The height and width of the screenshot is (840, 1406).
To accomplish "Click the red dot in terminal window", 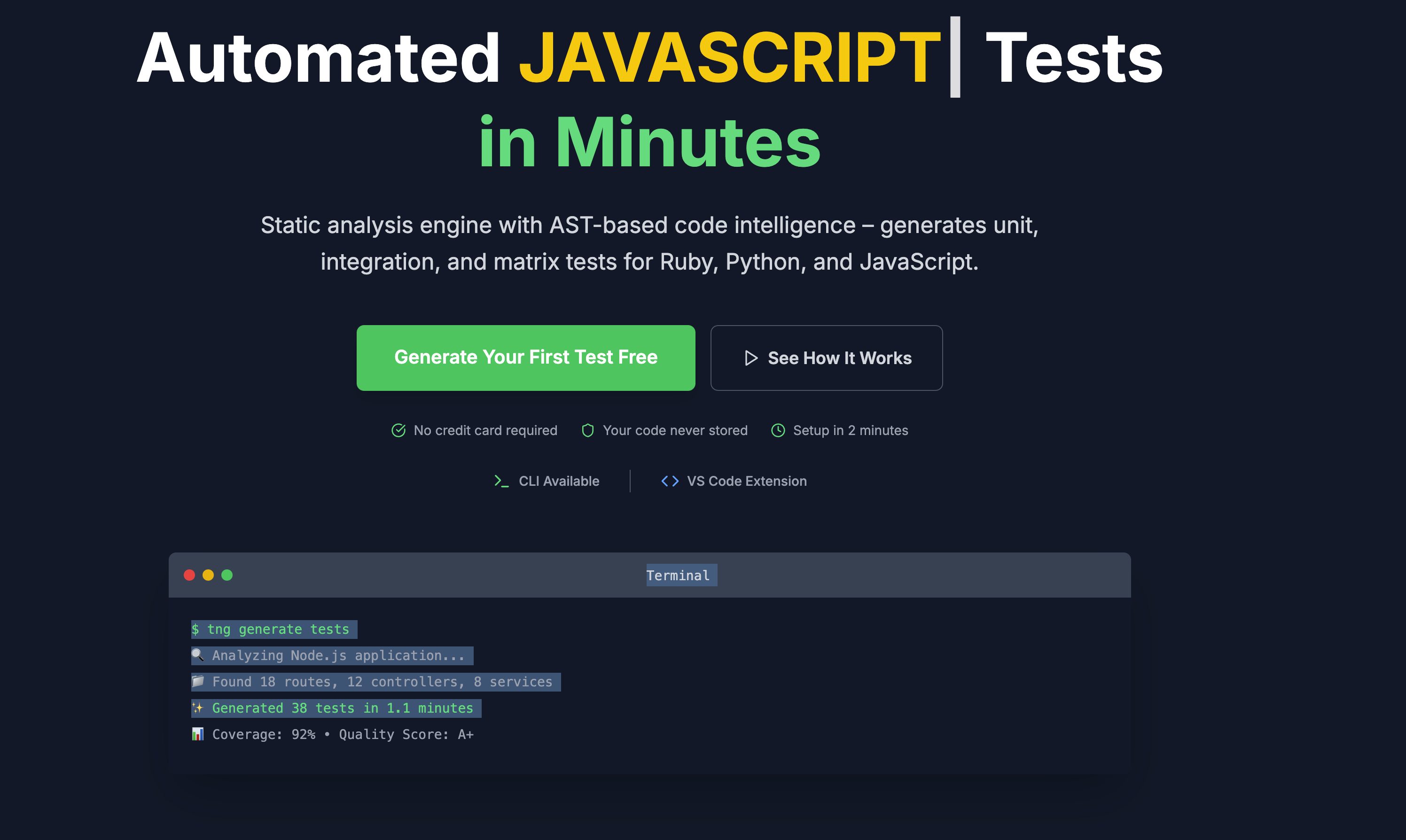I will [189, 575].
